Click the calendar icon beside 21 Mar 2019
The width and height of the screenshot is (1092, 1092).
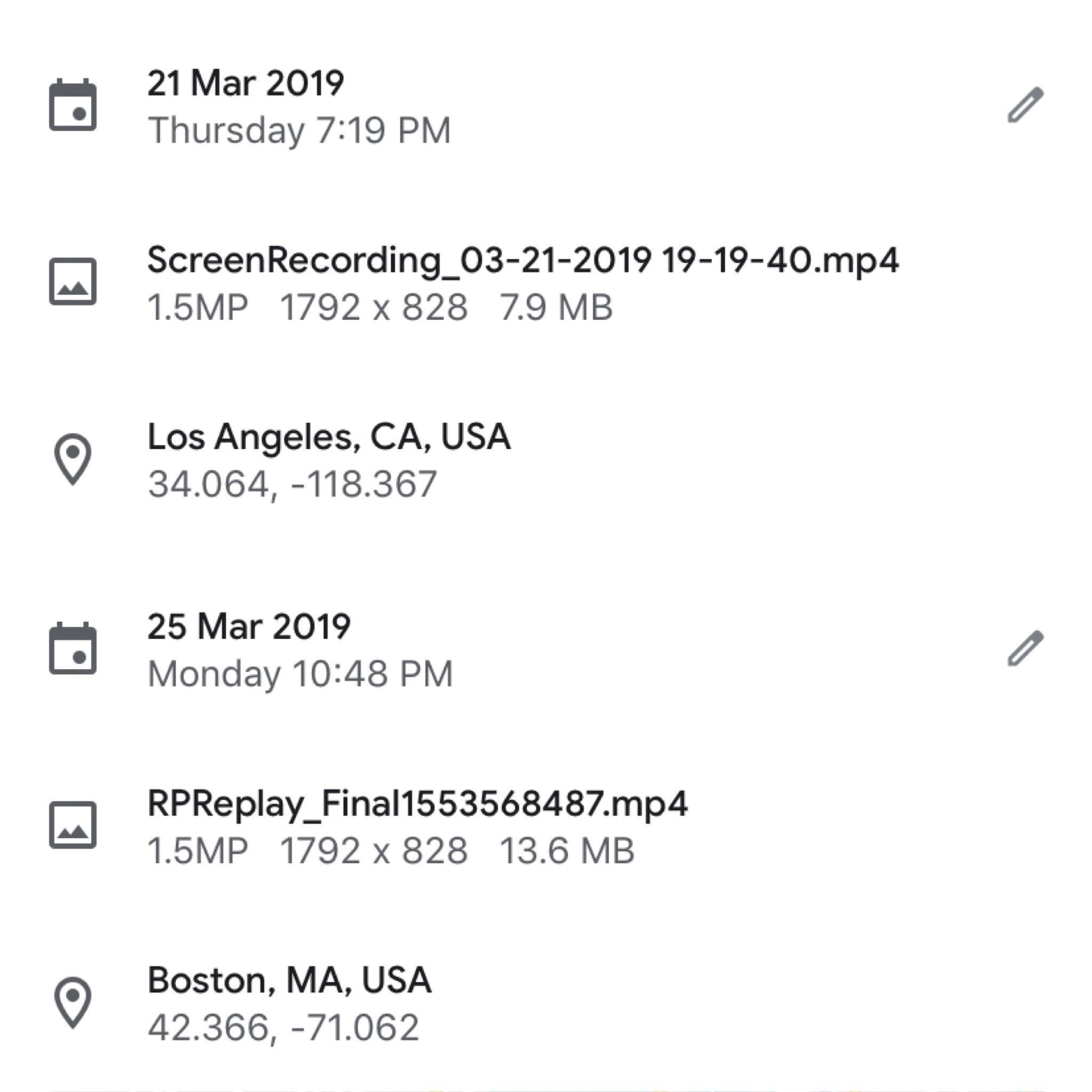(x=73, y=106)
